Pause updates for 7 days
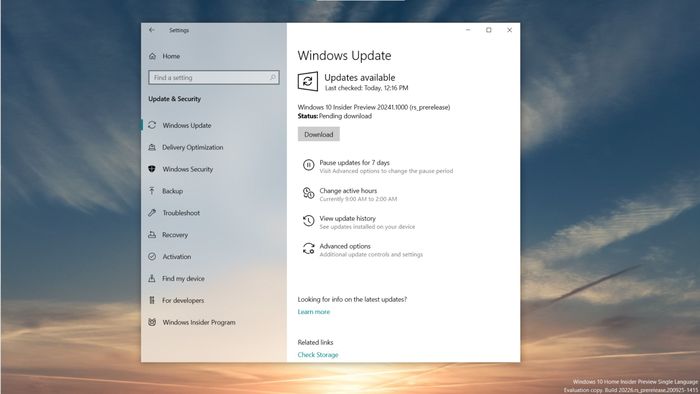Screen dimensions: 700x394 click(354, 162)
